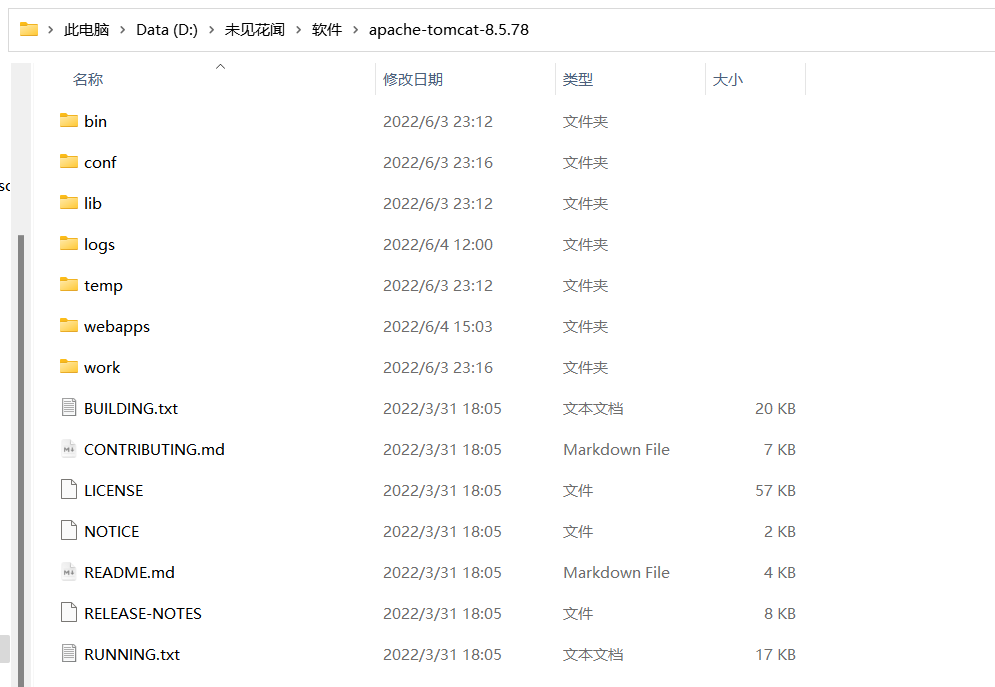This screenshot has height=687, width=995.
Task: Click the folder icon in the address bar
Action: coord(29,29)
